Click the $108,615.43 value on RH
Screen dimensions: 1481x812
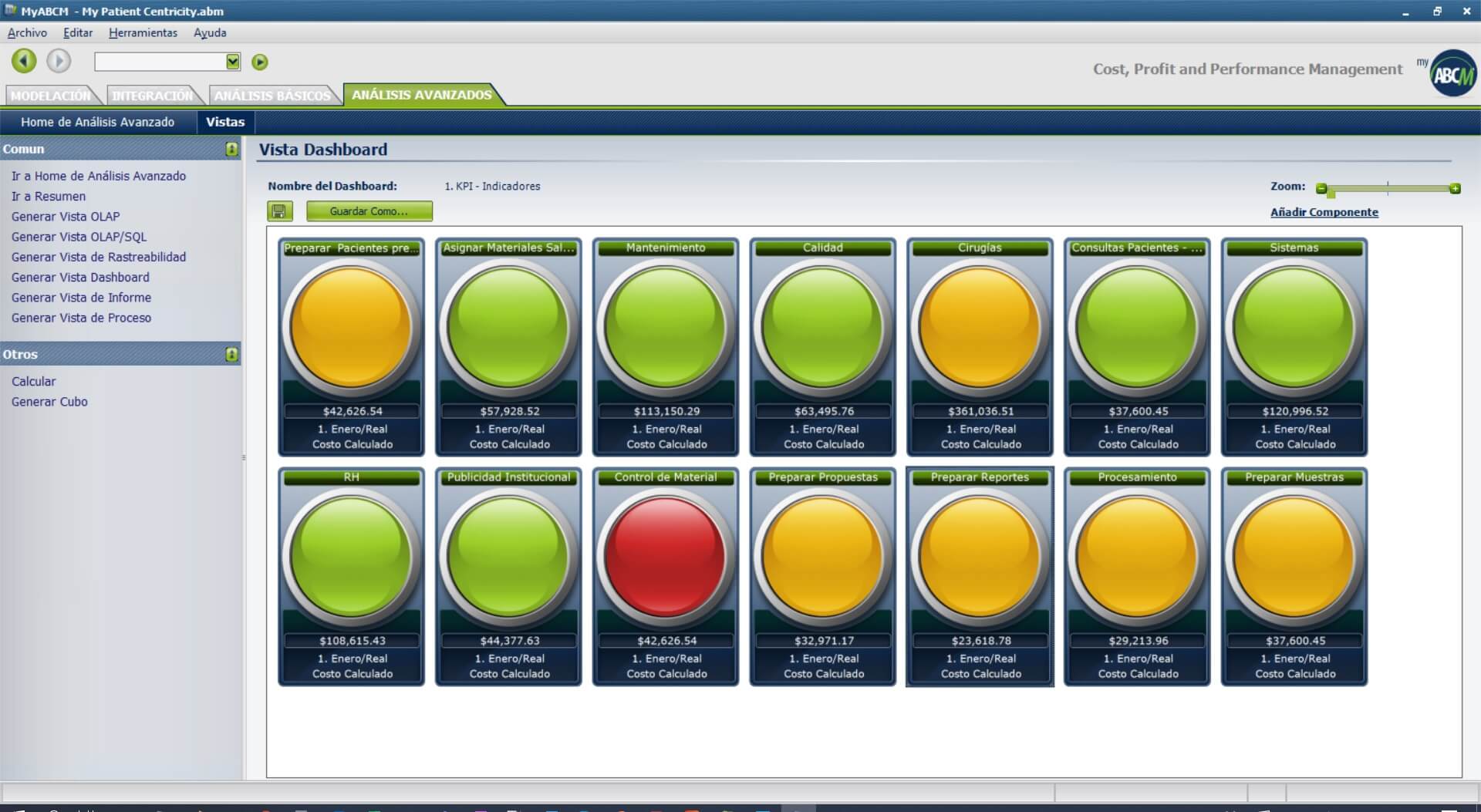click(353, 641)
